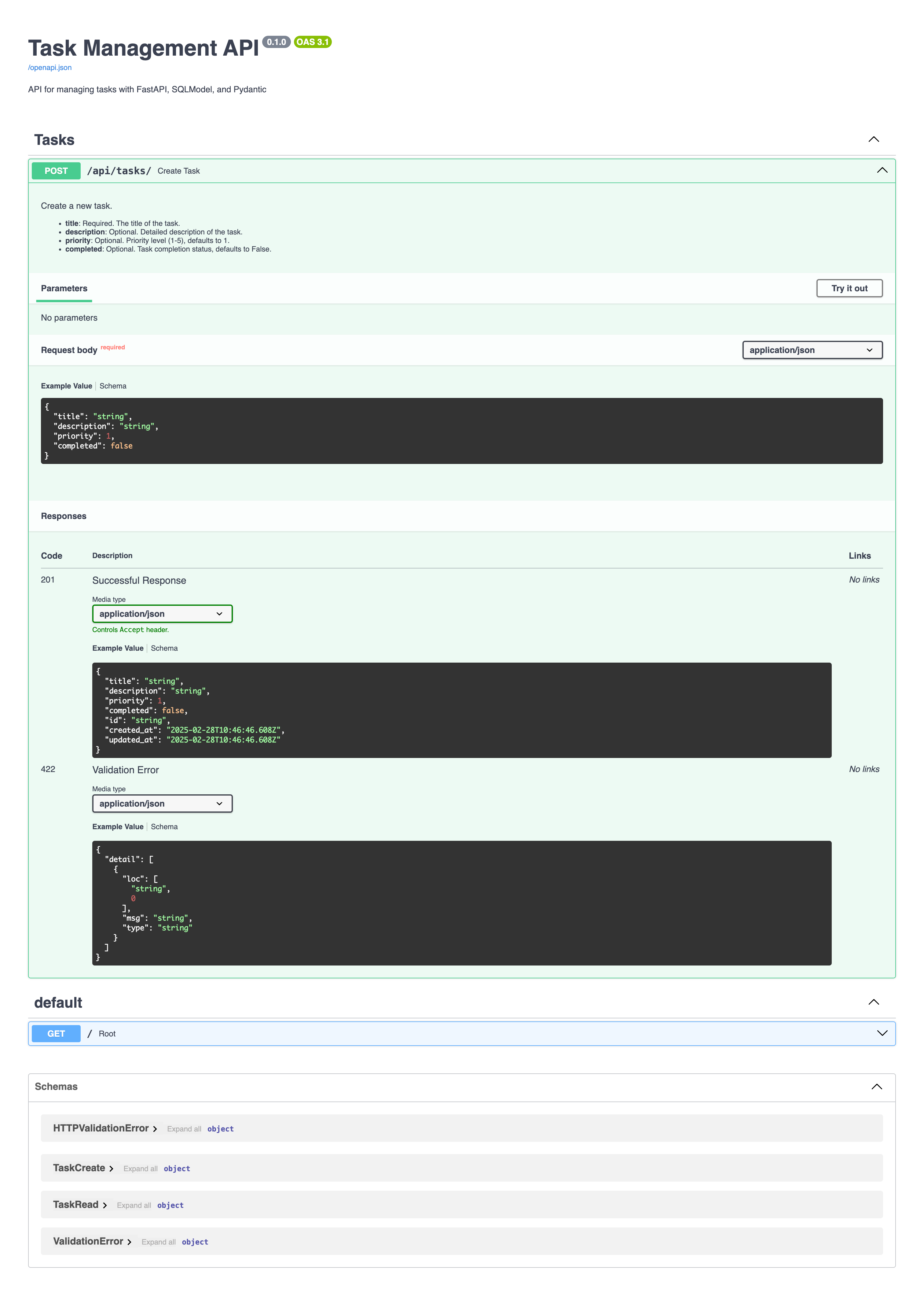Select the Parameters tab
This screenshot has height=1291, width=924.
(x=64, y=289)
